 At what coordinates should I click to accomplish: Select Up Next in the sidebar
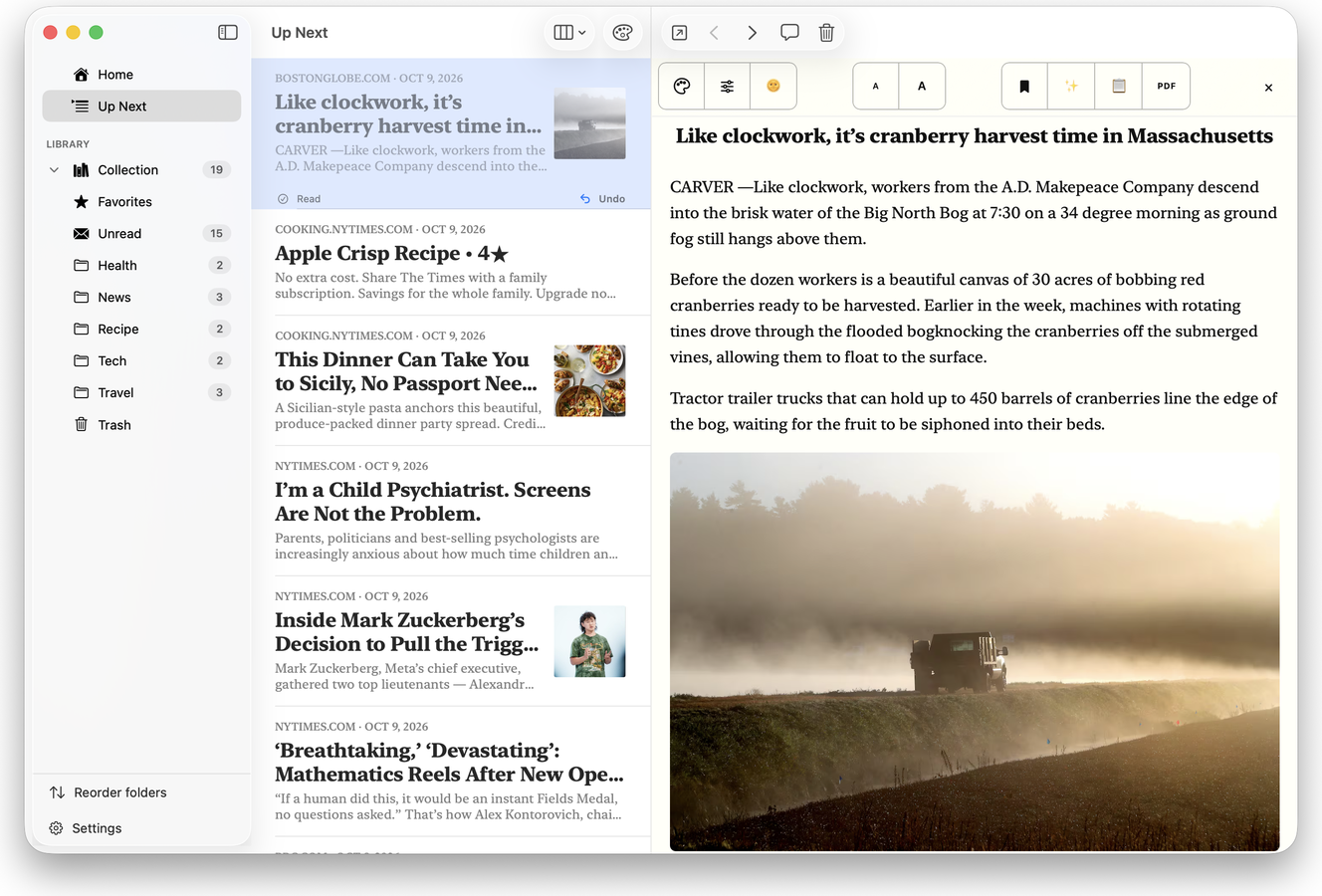click(141, 107)
